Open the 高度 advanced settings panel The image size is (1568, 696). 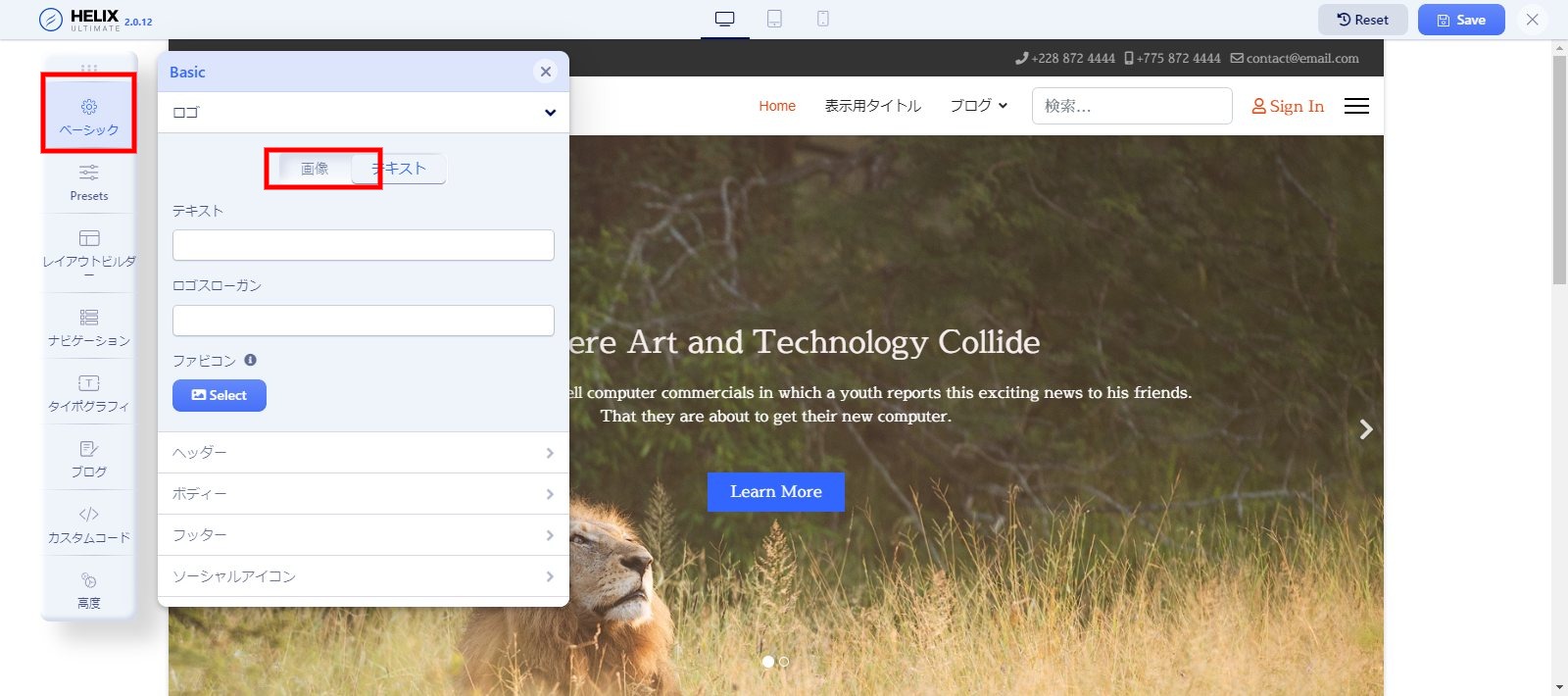[x=89, y=590]
